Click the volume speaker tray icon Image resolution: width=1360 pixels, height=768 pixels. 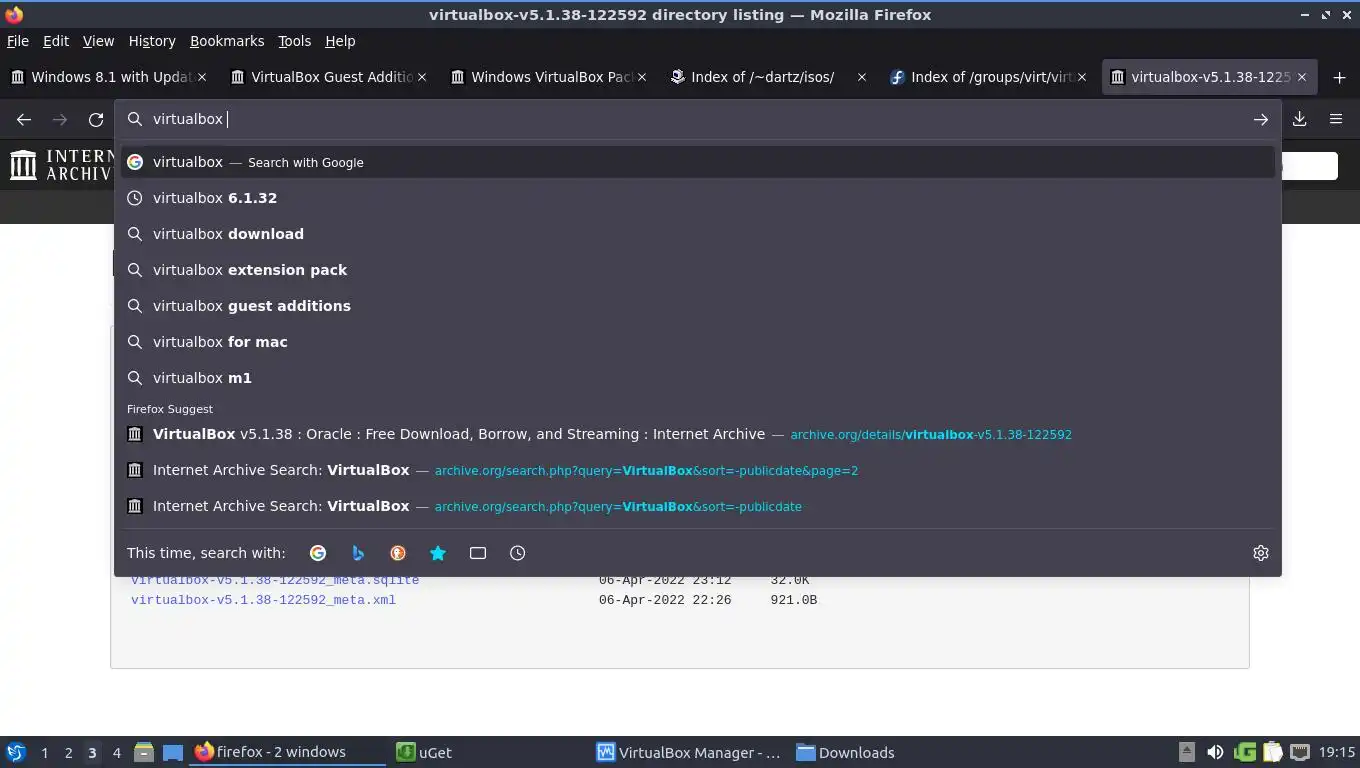tap(1215, 752)
